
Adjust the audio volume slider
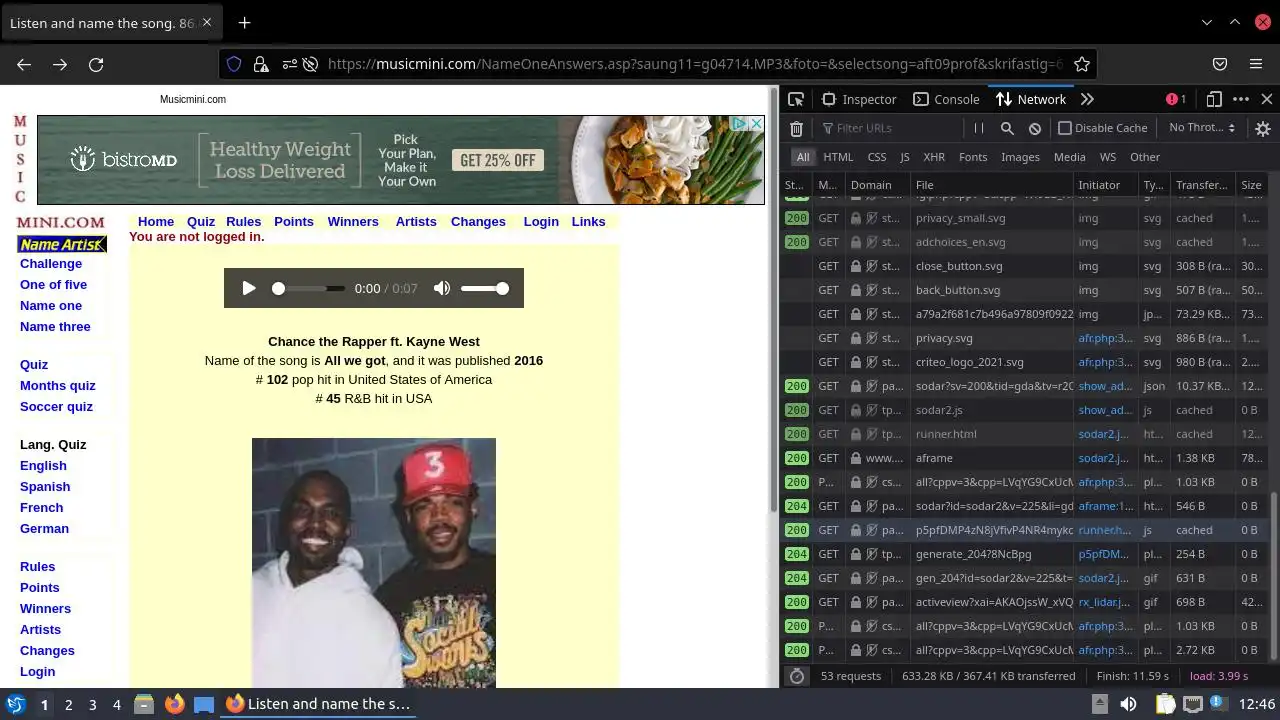pos(485,288)
